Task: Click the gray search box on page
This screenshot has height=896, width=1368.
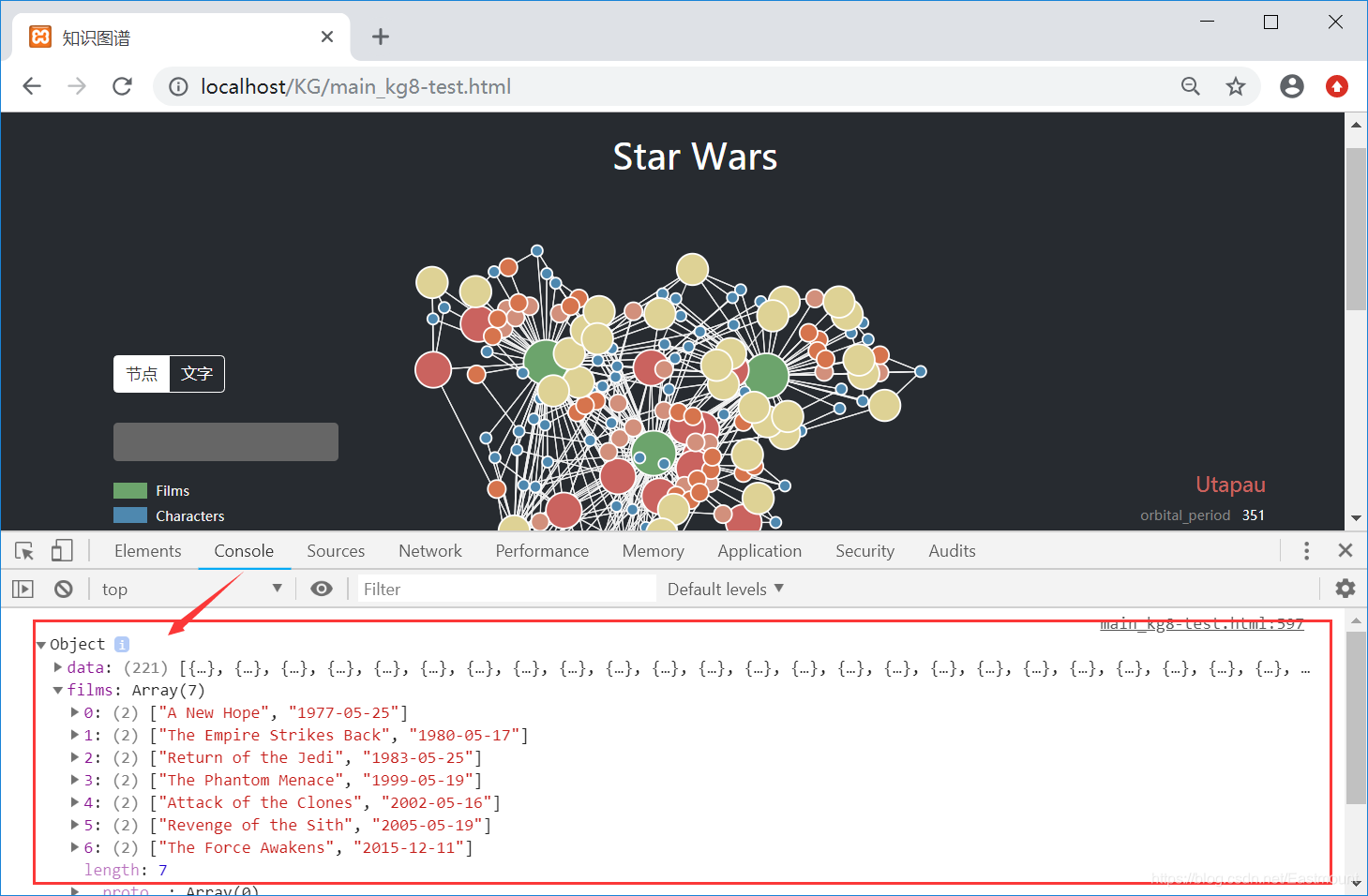Action: (x=226, y=441)
